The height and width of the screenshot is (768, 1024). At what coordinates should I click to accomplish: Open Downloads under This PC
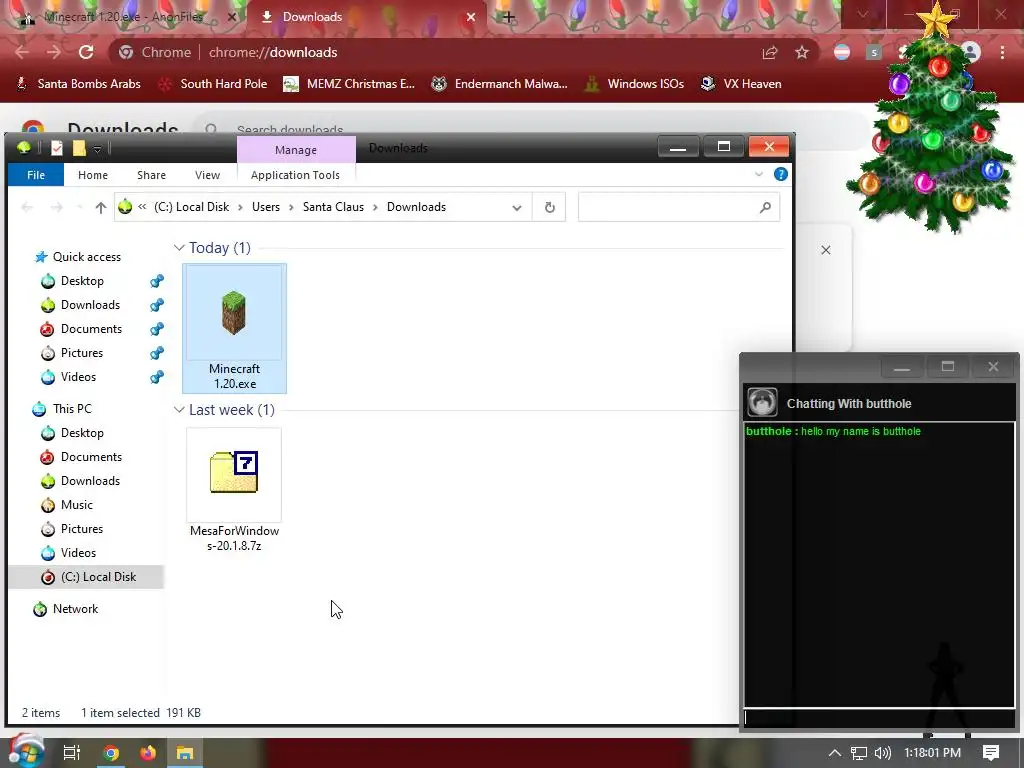[x=90, y=481]
